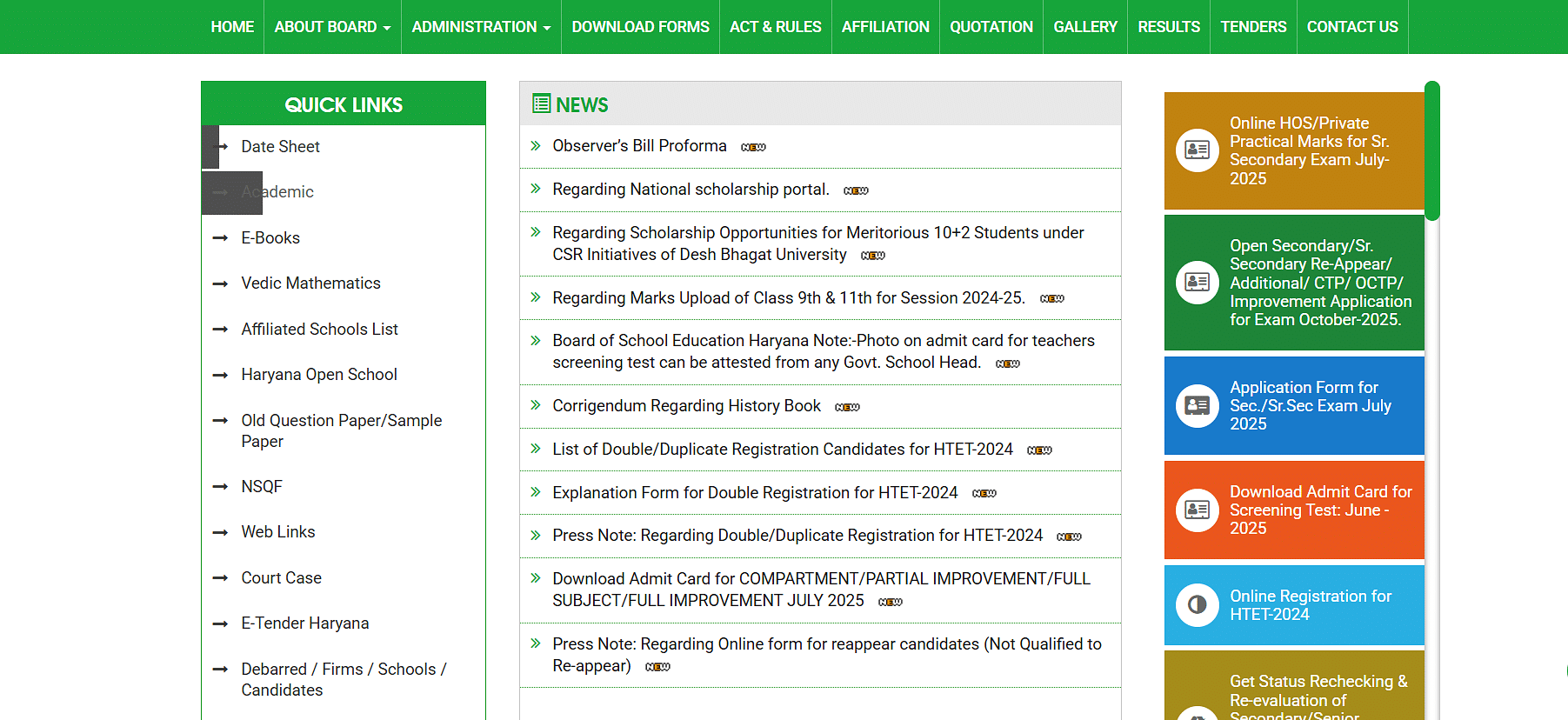Screen dimensions: 1568x720
Task: Click the arrow icon beside Affiliated Schools List
Action: pyautogui.click(x=221, y=330)
